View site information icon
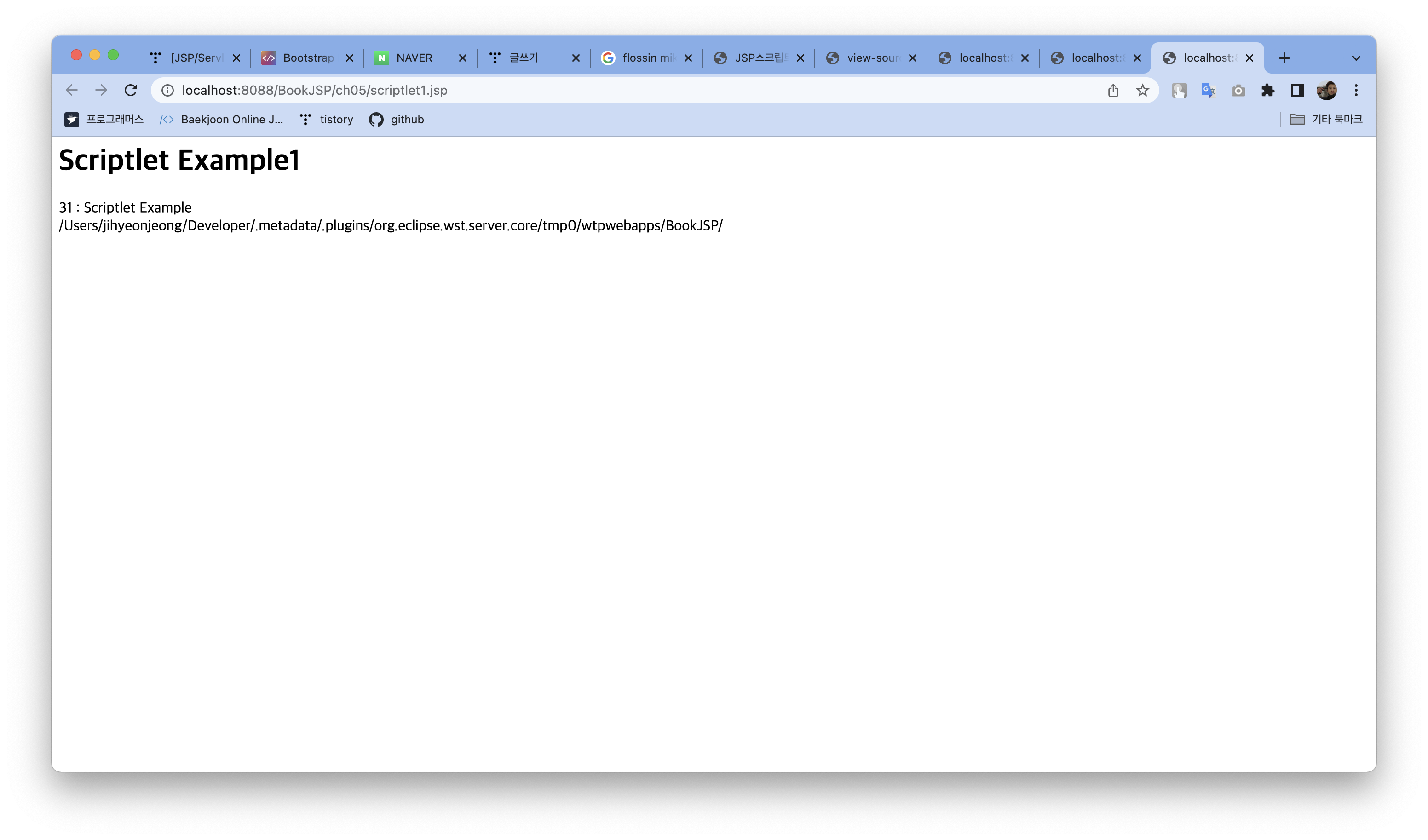The width and height of the screenshot is (1428, 840). pos(168,90)
